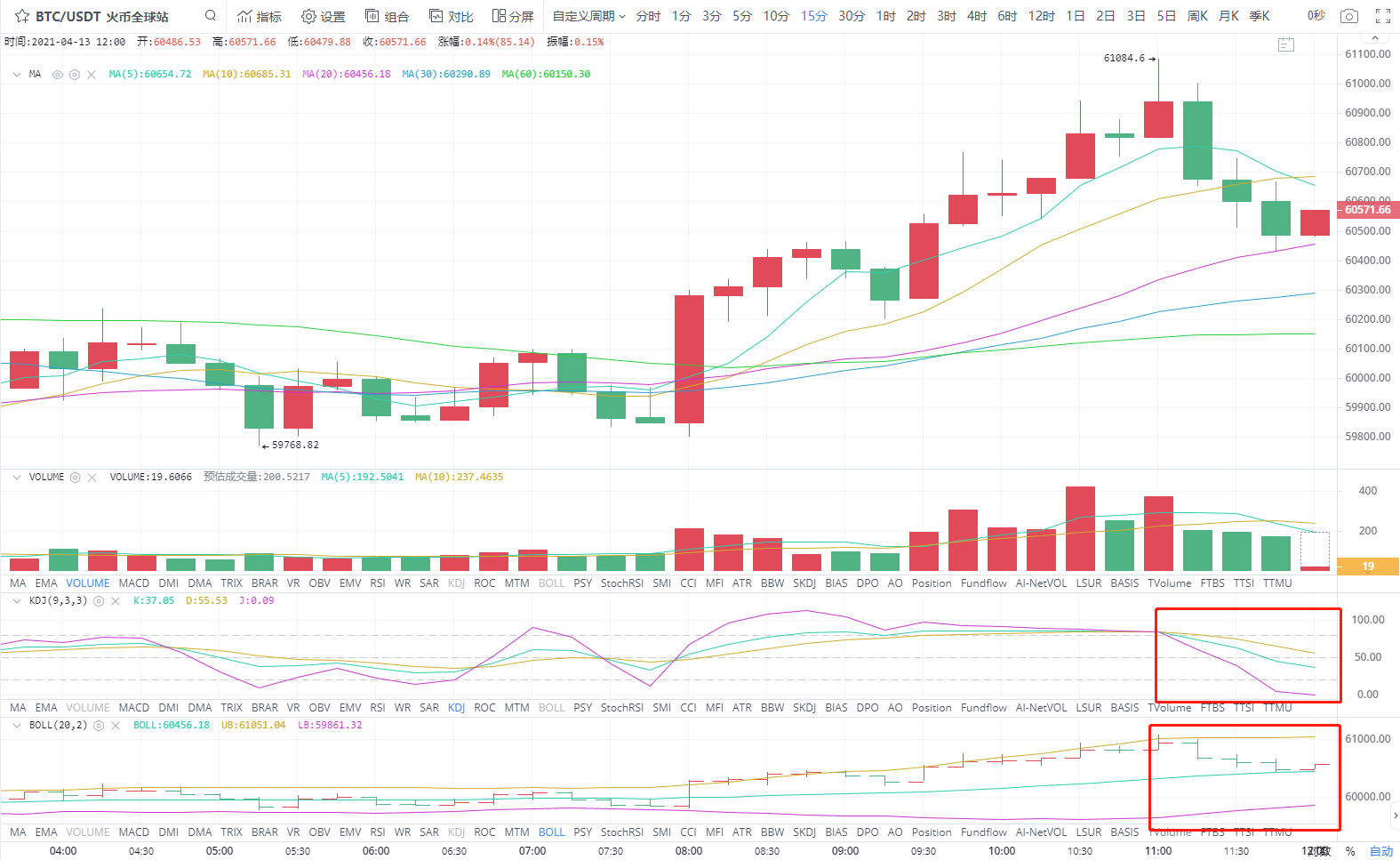Select MACD in the volume panel indicator row
Viewport: 1400px width, 860px height.
[x=134, y=583]
